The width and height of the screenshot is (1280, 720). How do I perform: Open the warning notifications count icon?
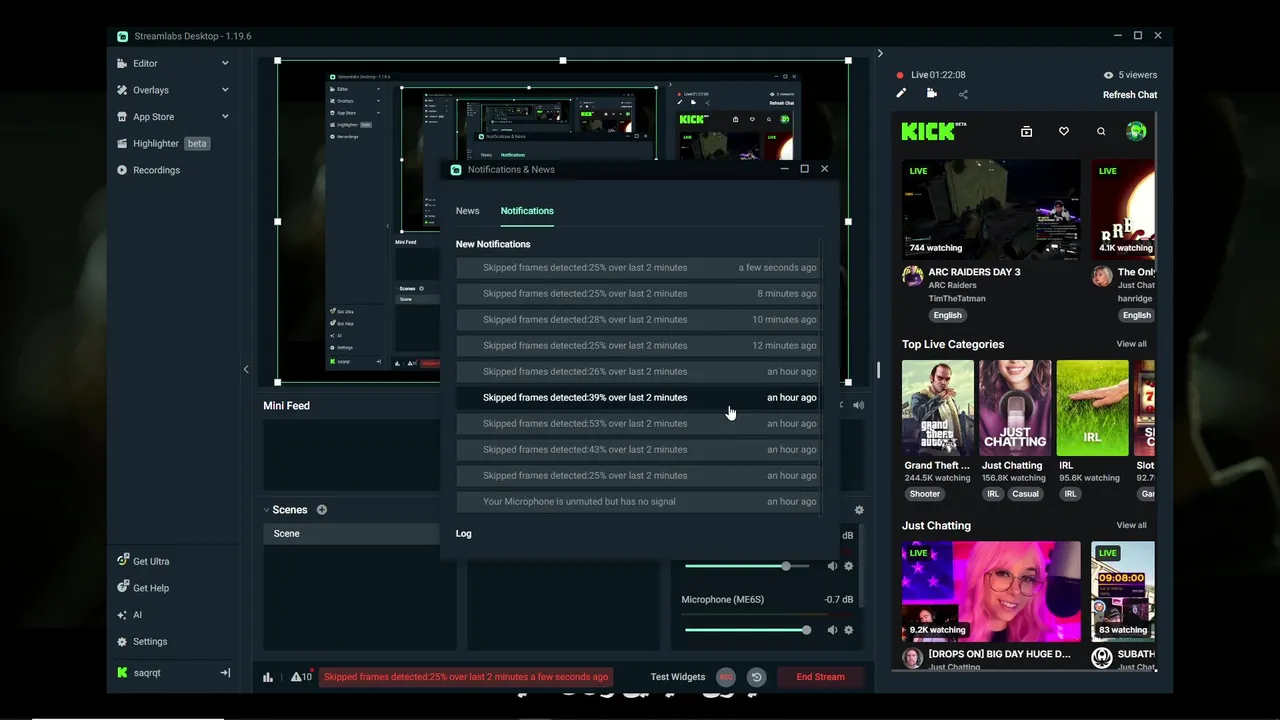pos(301,677)
